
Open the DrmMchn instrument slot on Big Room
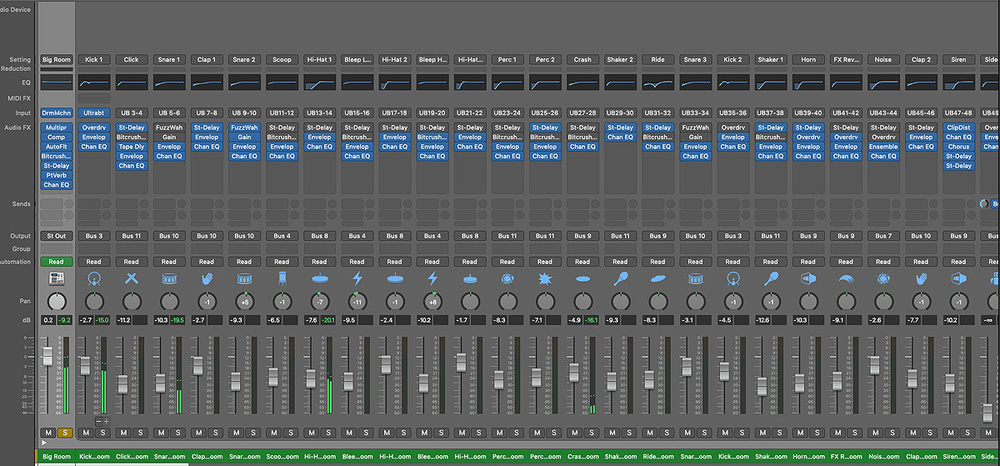coord(57,114)
